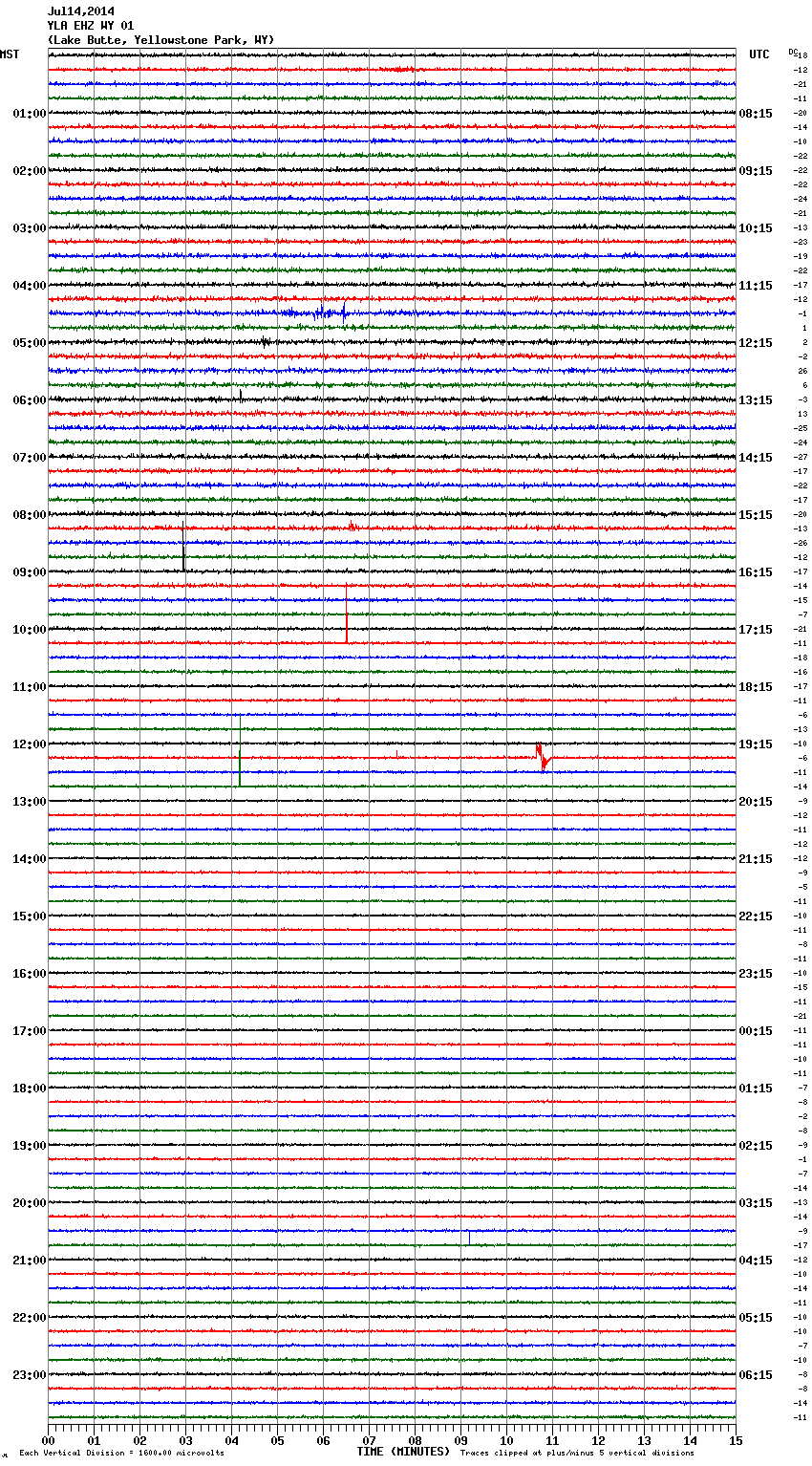Click the 12:15 UTC time label

click(756, 343)
